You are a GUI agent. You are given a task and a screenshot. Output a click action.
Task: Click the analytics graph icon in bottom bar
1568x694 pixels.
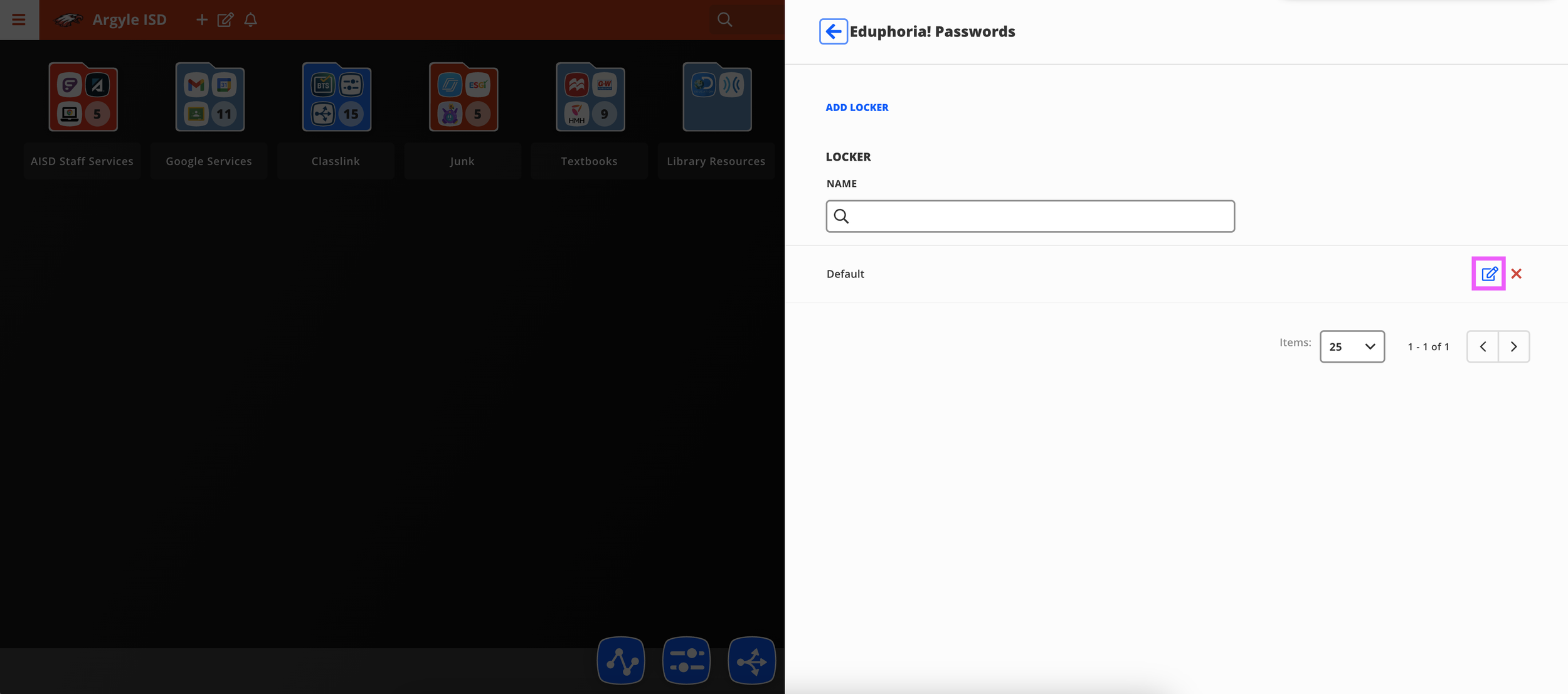[x=621, y=660]
